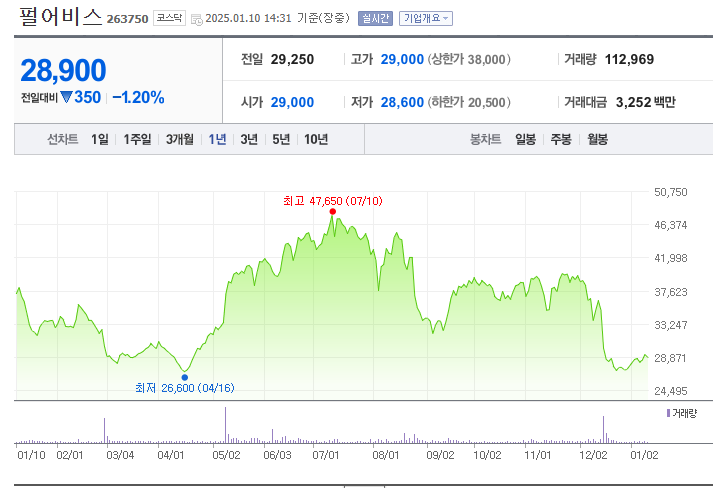Click the 상한가 38,000 text
Screen dimensions: 713x488
tap(469, 60)
